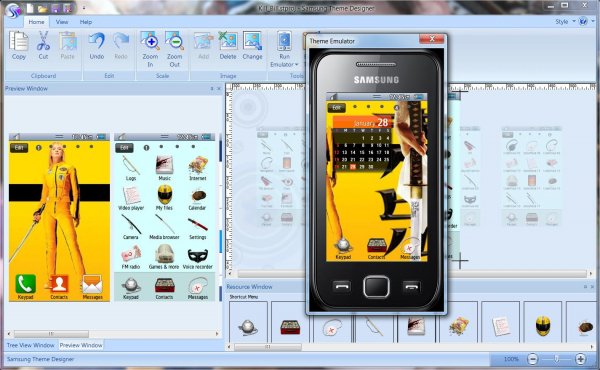Image resolution: width=600 pixels, height=370 pixels.
Task: Tap Contacts icon on emulator screen
Action: (376, 248)
